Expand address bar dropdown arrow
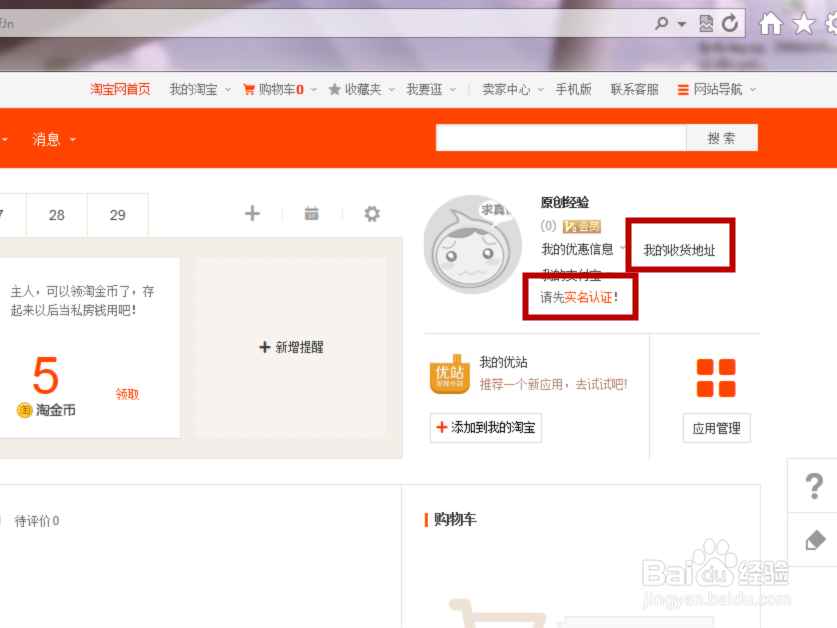Screen dimensions: 837x628 click(x=682, y=24)
